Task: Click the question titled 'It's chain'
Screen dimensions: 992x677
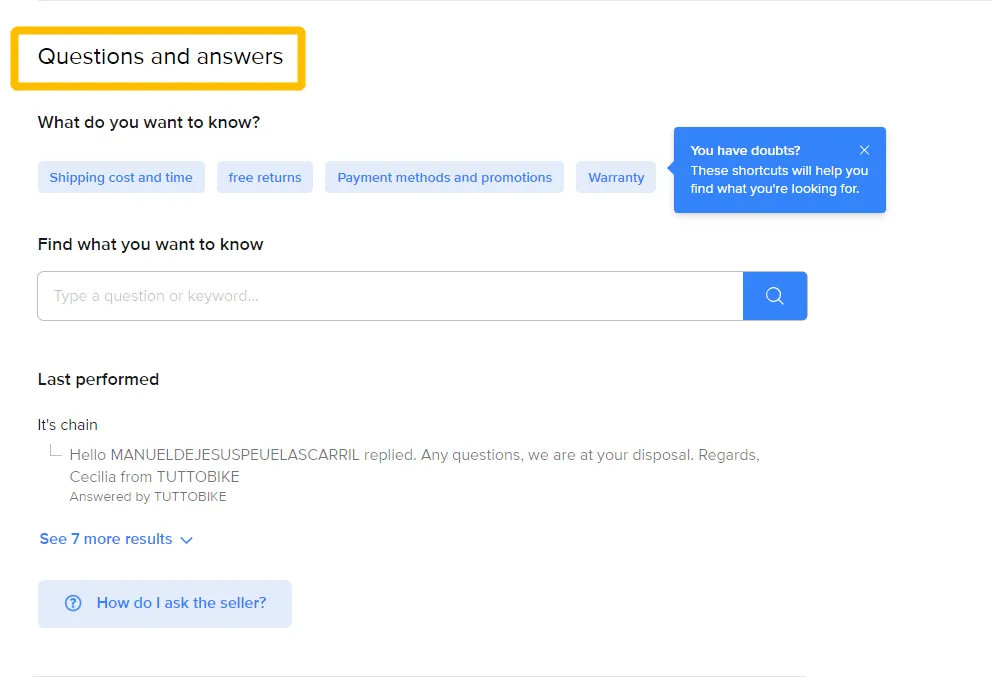Action: [68, 425]
